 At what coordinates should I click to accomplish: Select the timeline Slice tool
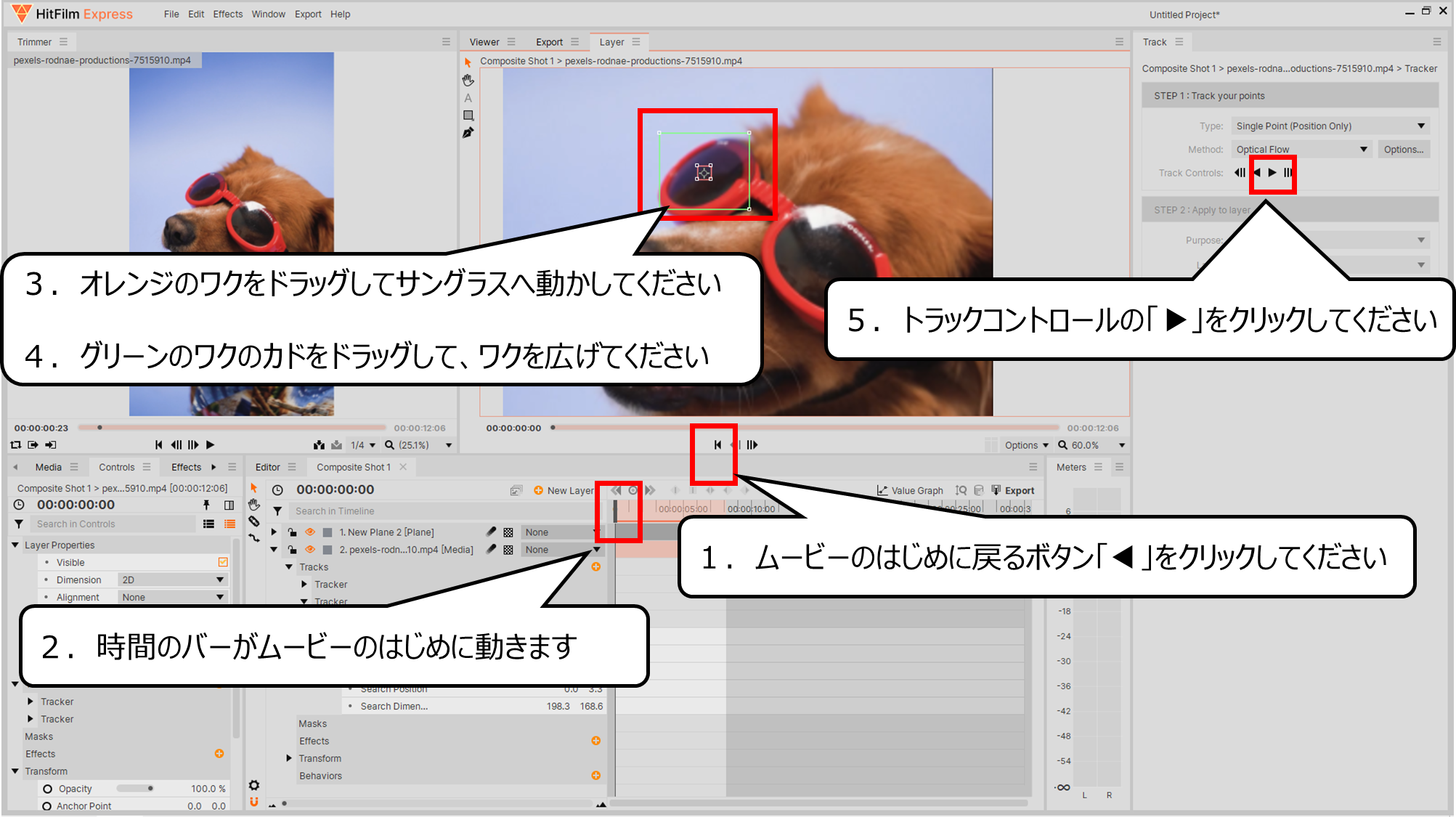pos(254,521)
